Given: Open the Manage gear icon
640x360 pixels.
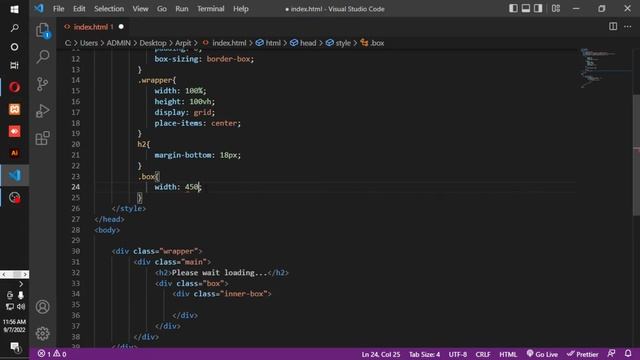Looking at the screenshot, I should pyautogui.click(x=42, y=333).
